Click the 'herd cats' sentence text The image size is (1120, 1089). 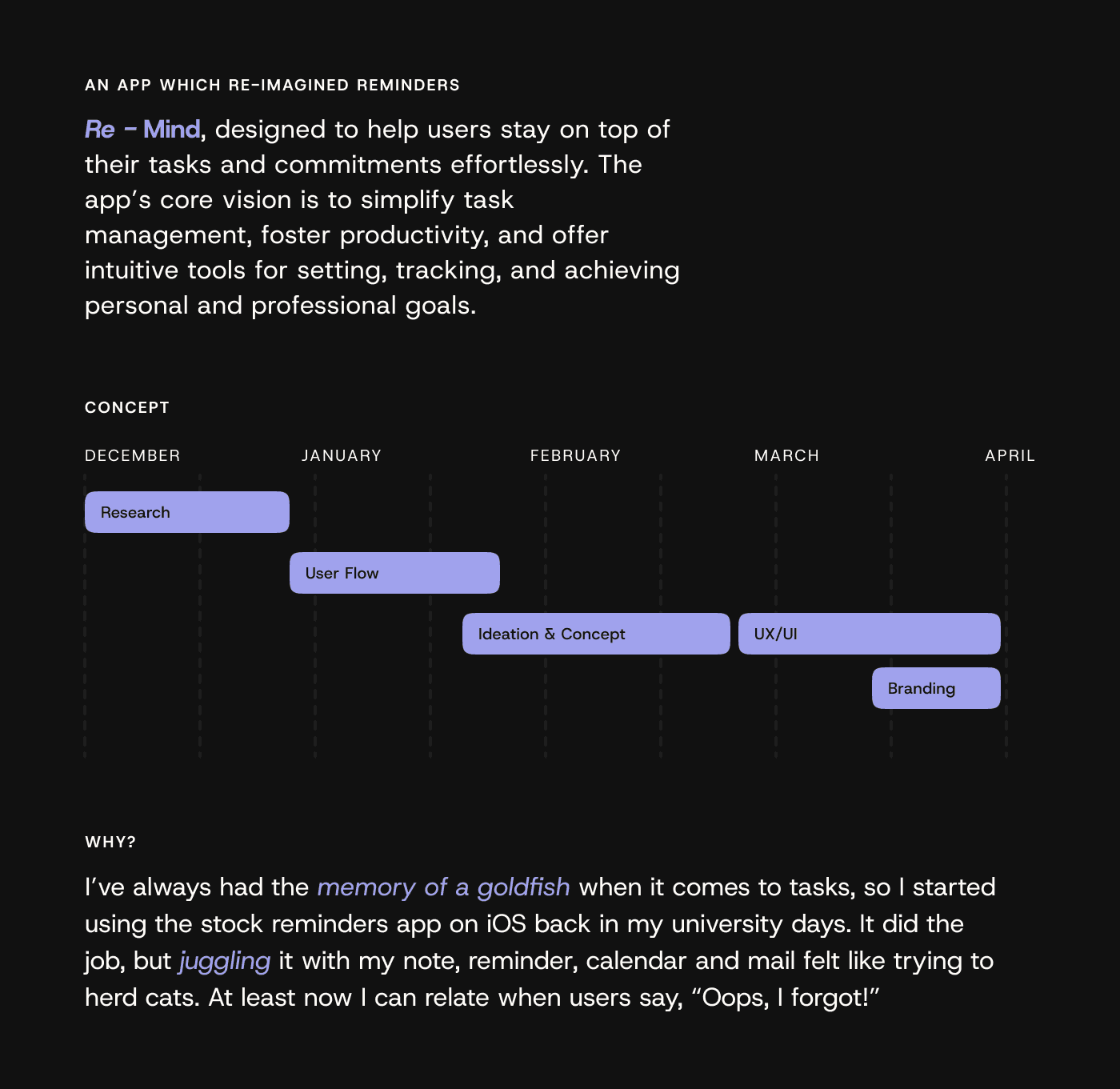tap(142, 998)
